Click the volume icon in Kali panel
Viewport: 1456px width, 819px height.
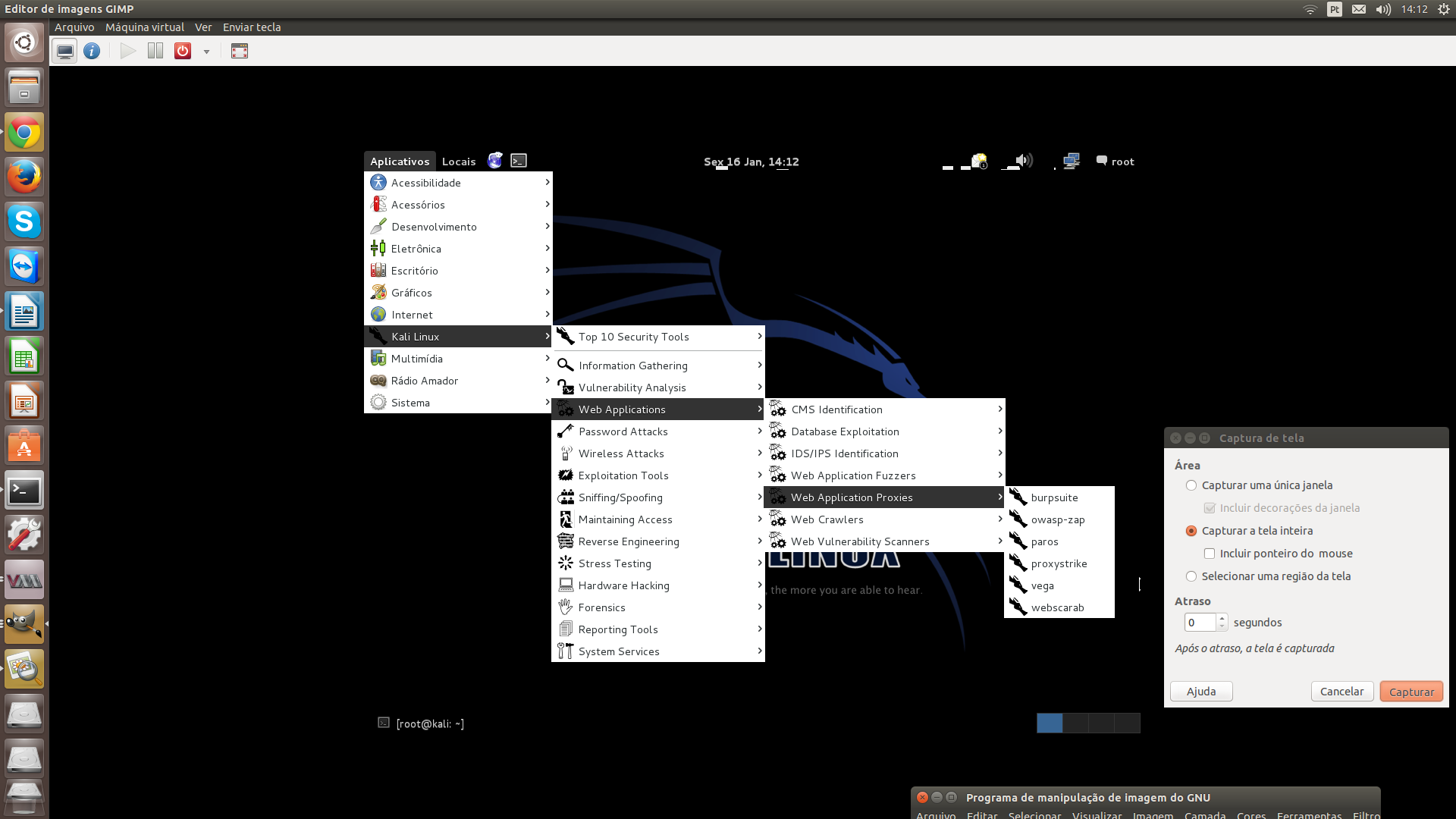1025,161
